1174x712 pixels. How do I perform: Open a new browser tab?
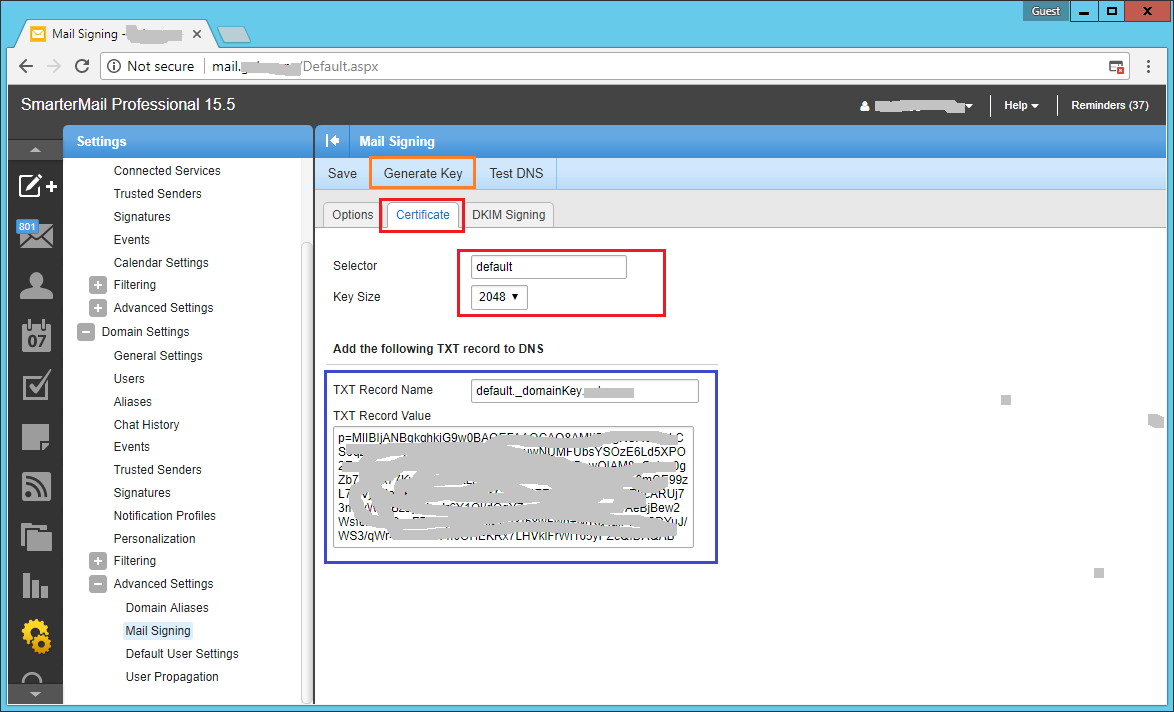(234, 34)
